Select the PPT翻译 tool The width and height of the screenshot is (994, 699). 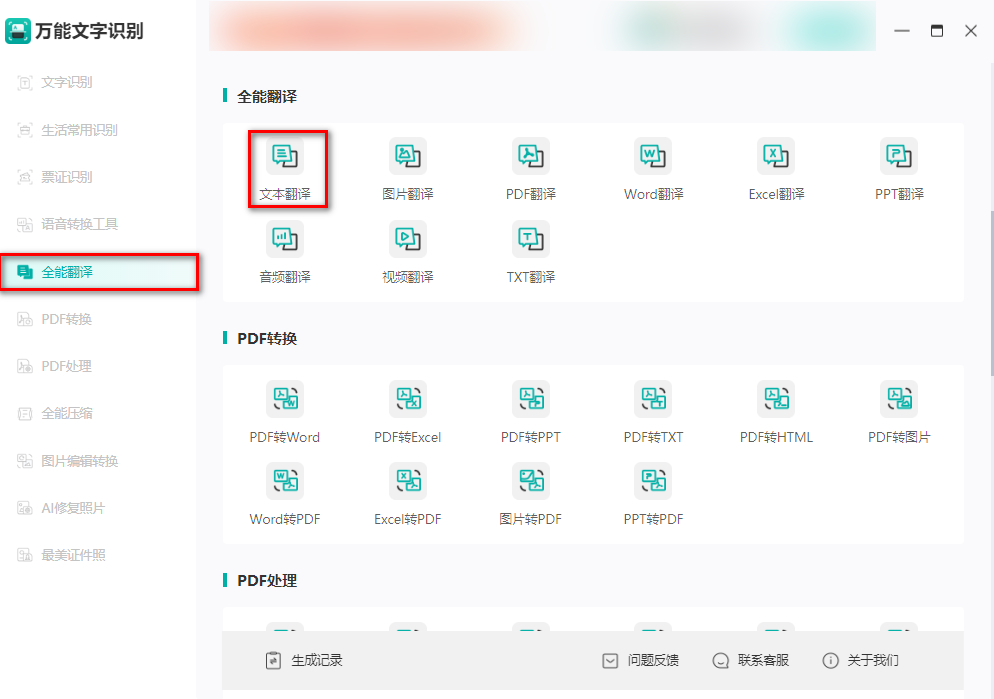point(898,166)
